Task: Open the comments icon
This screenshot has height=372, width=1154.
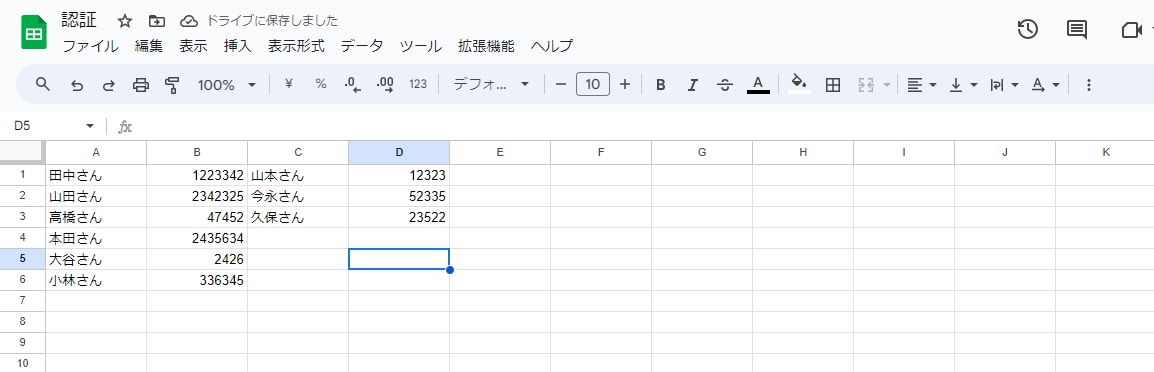Action: [x=1077, y=29]
